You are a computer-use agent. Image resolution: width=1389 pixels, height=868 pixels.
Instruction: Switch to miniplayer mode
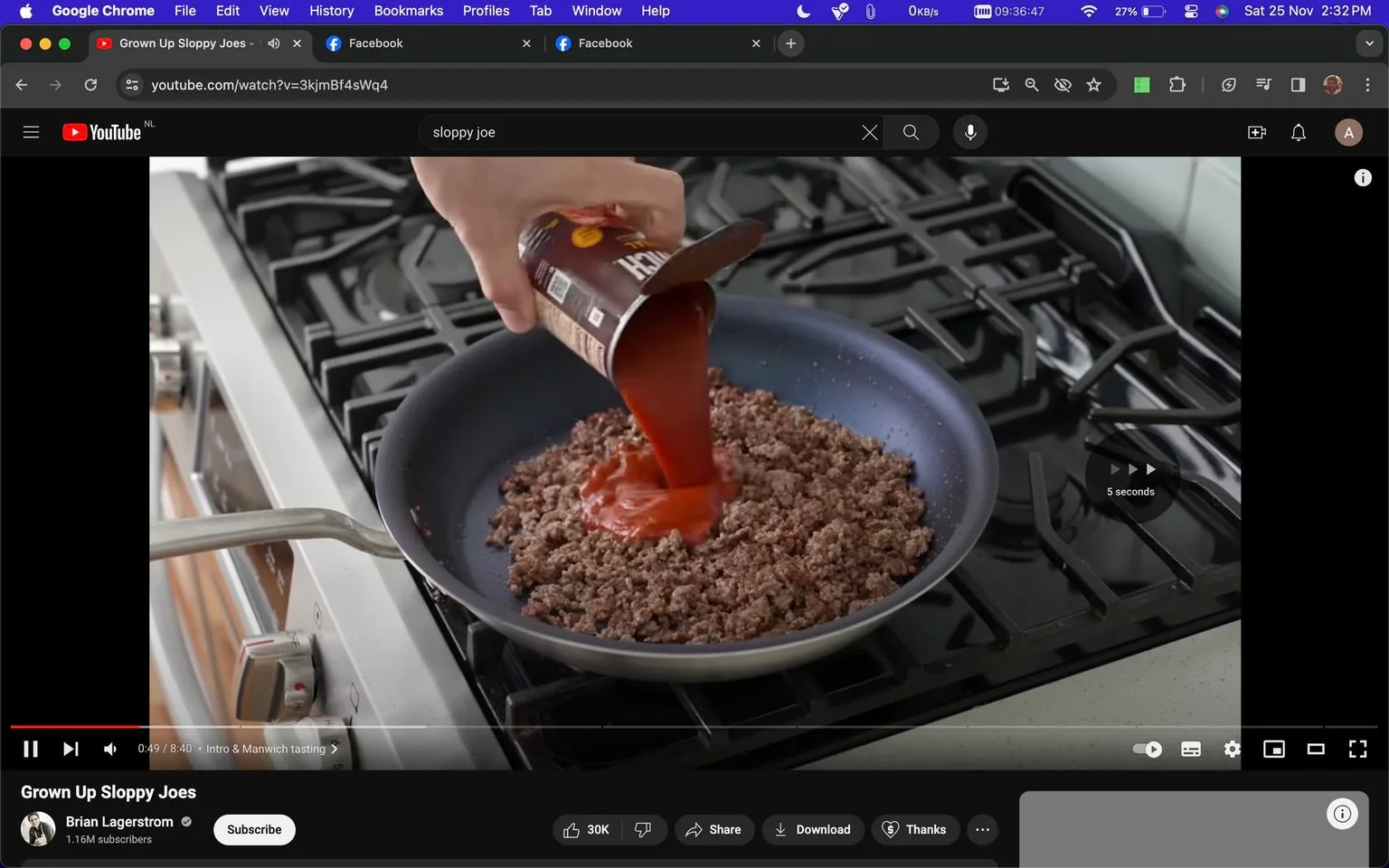(1274, 749)
